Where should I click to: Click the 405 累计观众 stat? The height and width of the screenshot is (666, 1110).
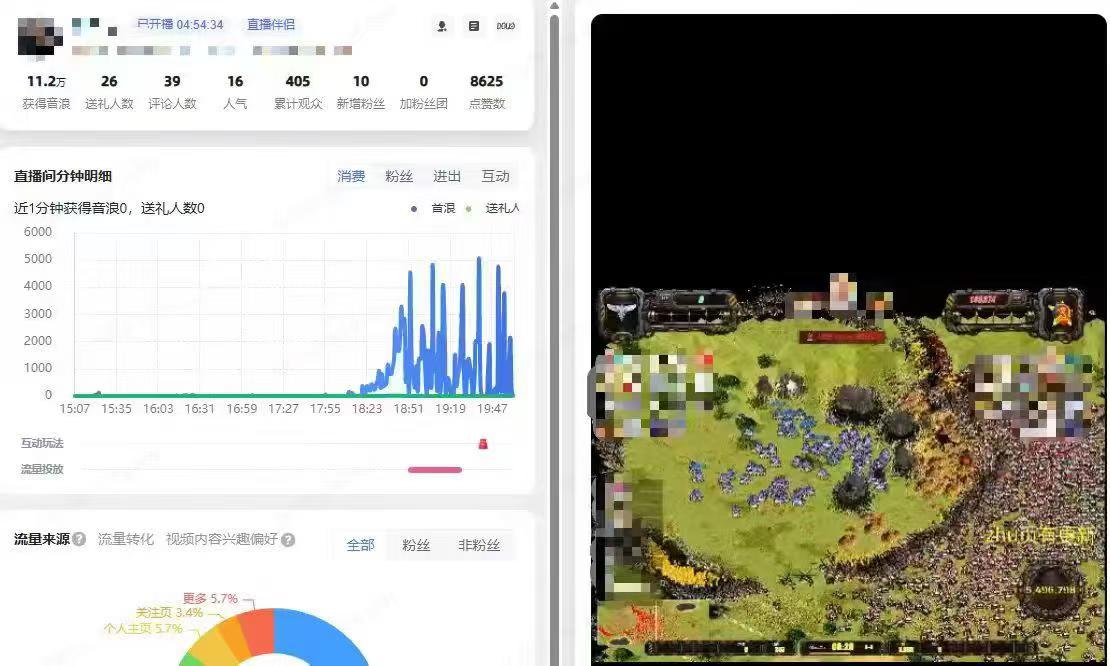pos(298,92)
